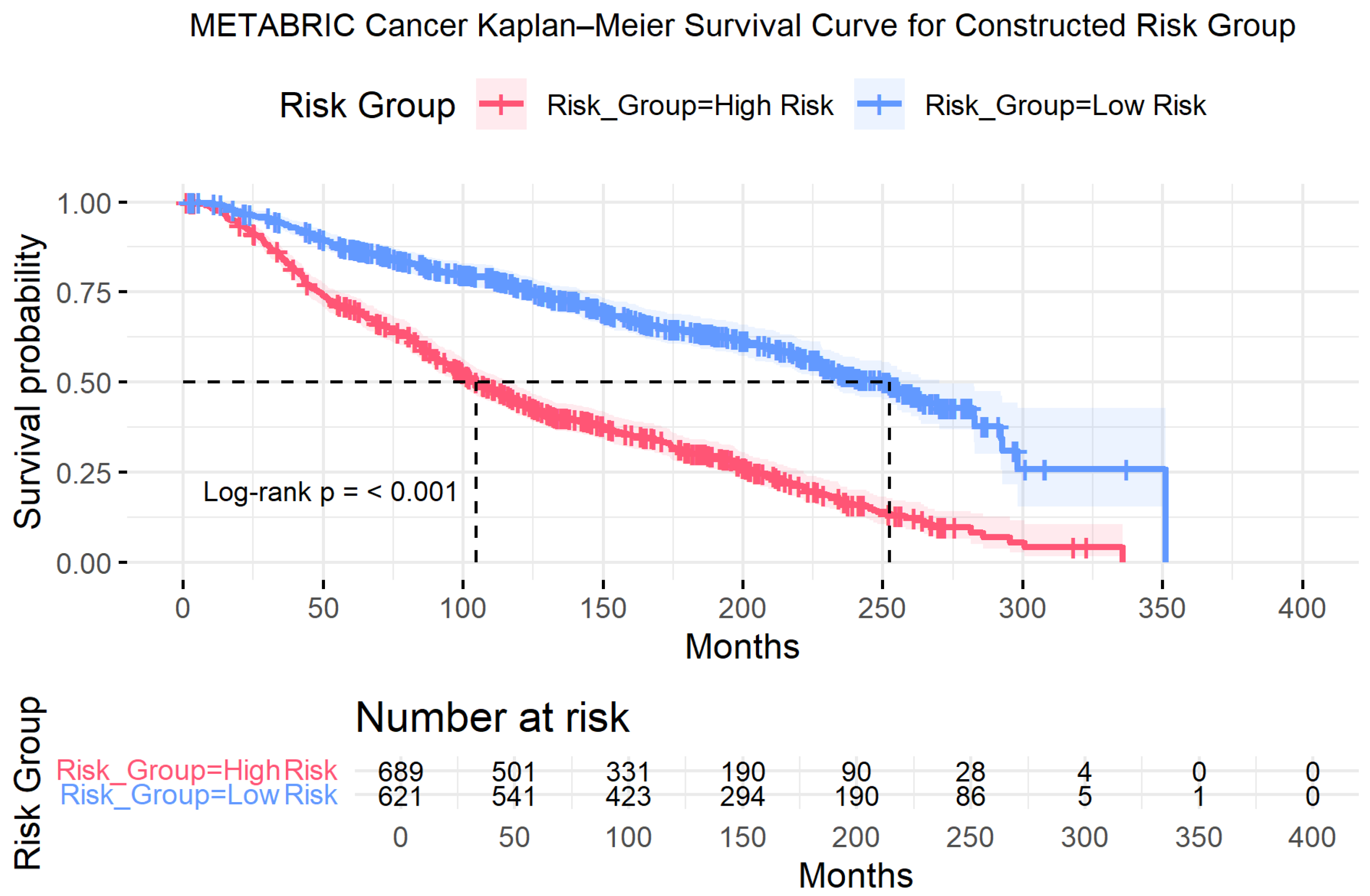The image size is (1370, 896).
Task: Click the red Risk_Group=High Risk table row label
Action: coord(197,771)
